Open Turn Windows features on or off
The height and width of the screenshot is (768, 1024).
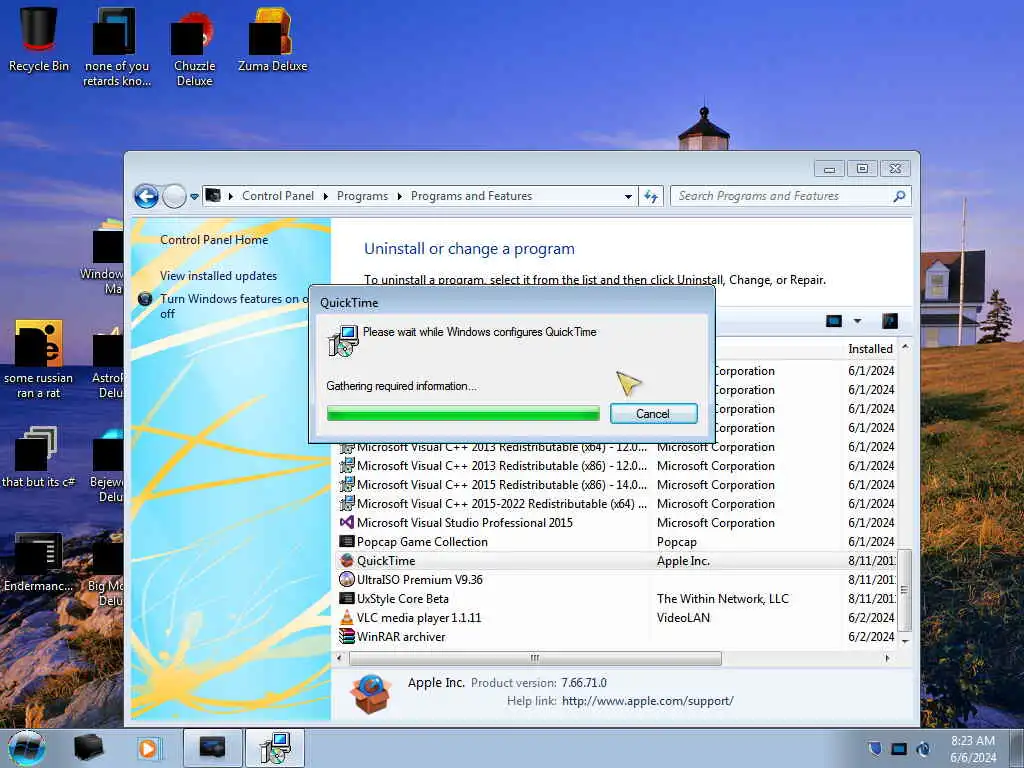click(x=234, y=306)
